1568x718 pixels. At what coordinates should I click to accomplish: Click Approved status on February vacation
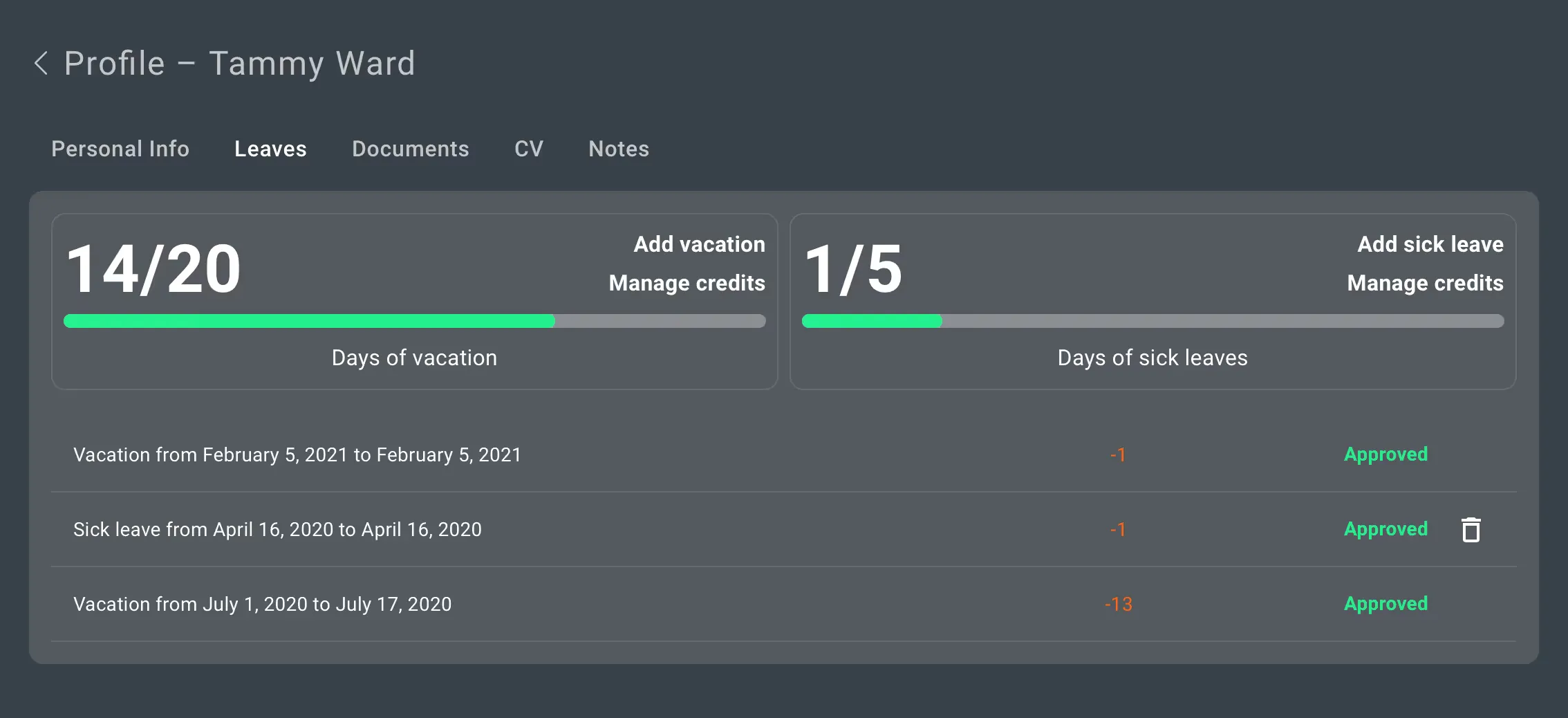[1385, 454]
